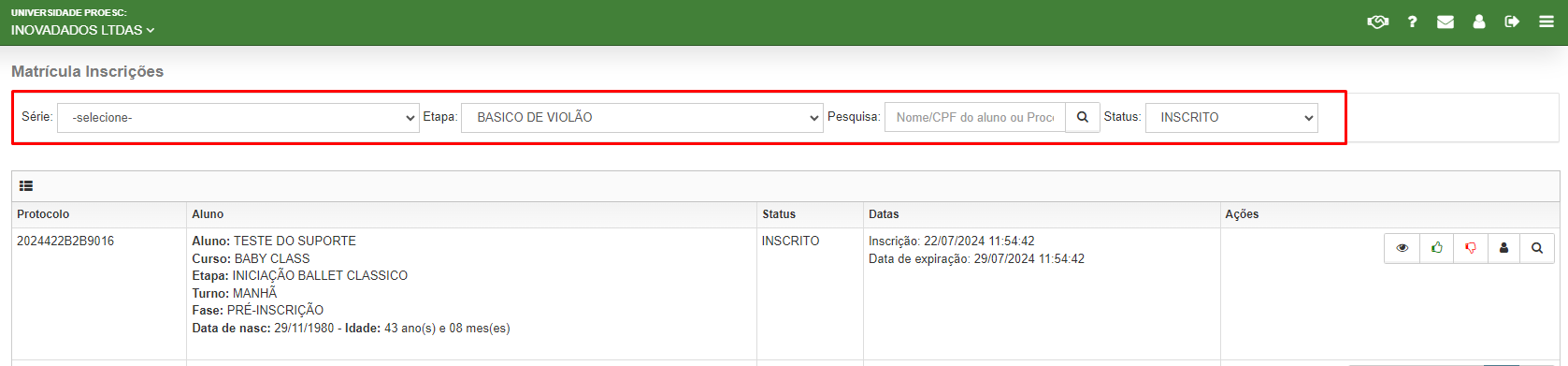The image size is (1568, 366).
Task: Click student name TESTE DO SUPORTE
Action: click(x=295, y=241)
